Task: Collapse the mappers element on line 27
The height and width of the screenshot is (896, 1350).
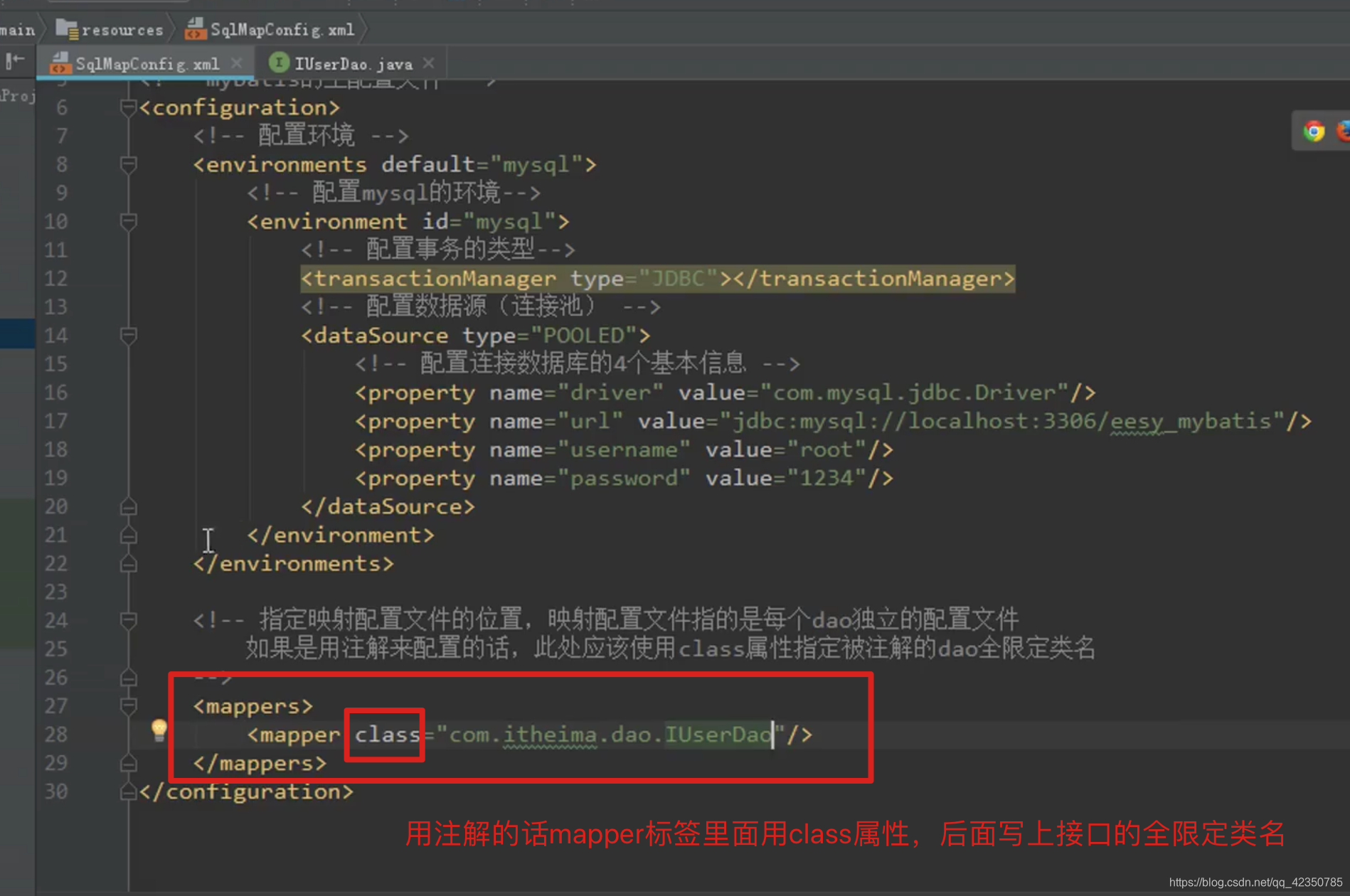Action: [128, 706]
